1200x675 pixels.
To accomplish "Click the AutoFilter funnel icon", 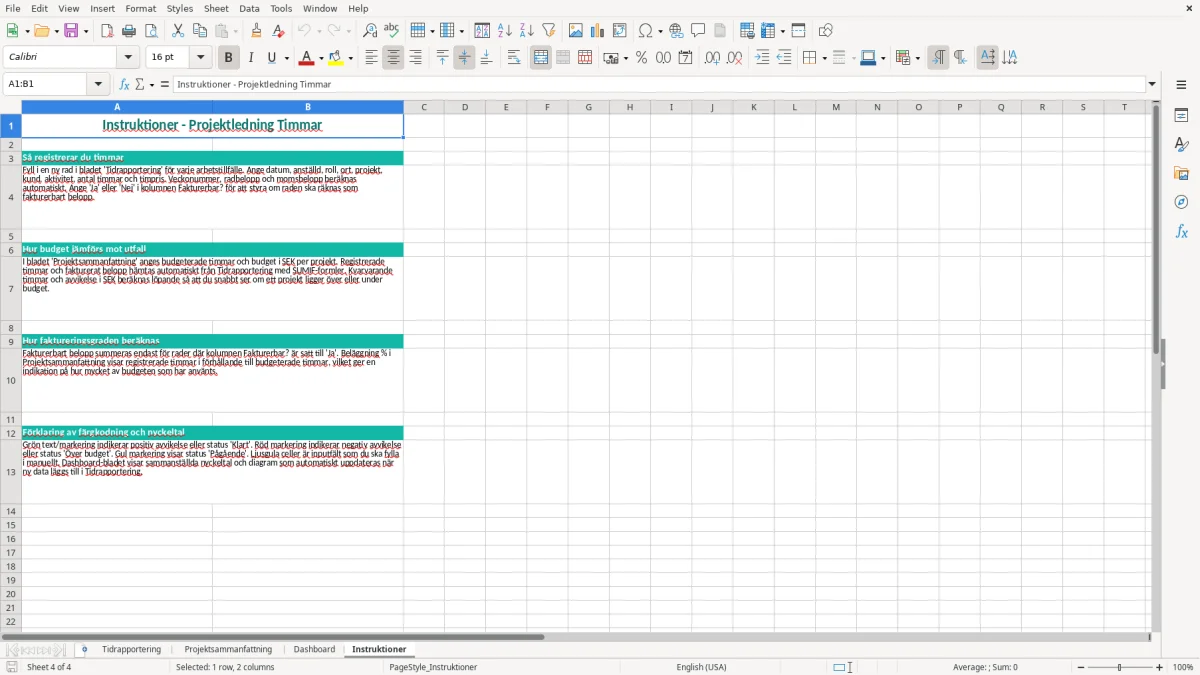I will pos(548,31).
